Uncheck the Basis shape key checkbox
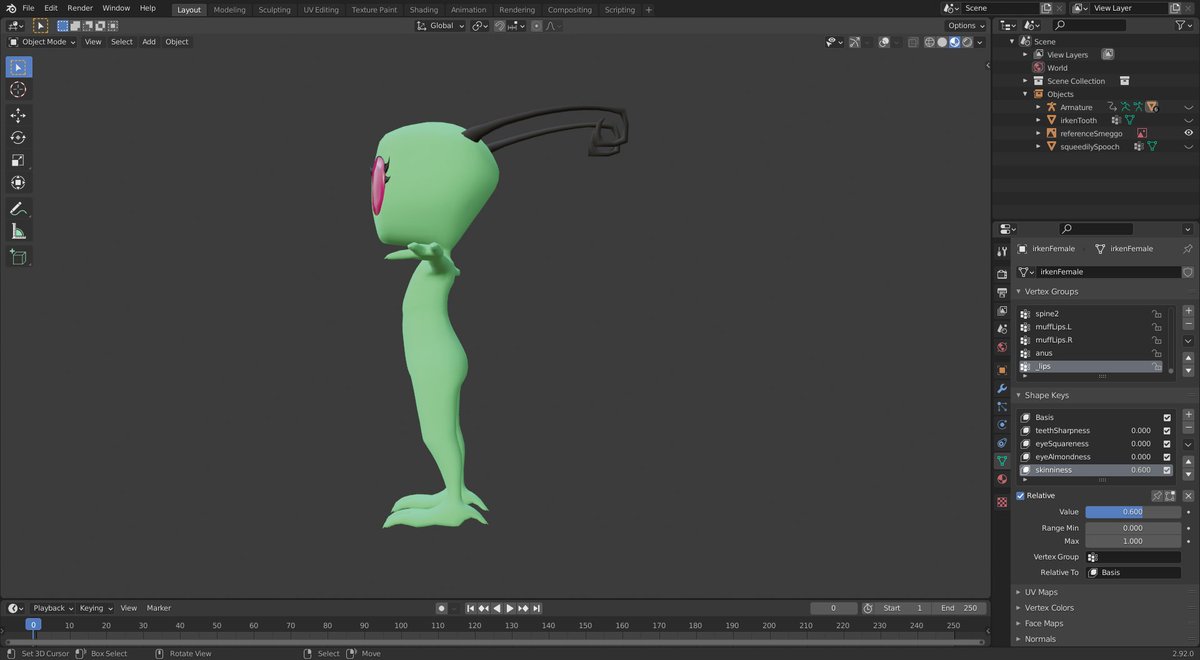This screenshot has width=1200, height=660. click(1167, 418)
